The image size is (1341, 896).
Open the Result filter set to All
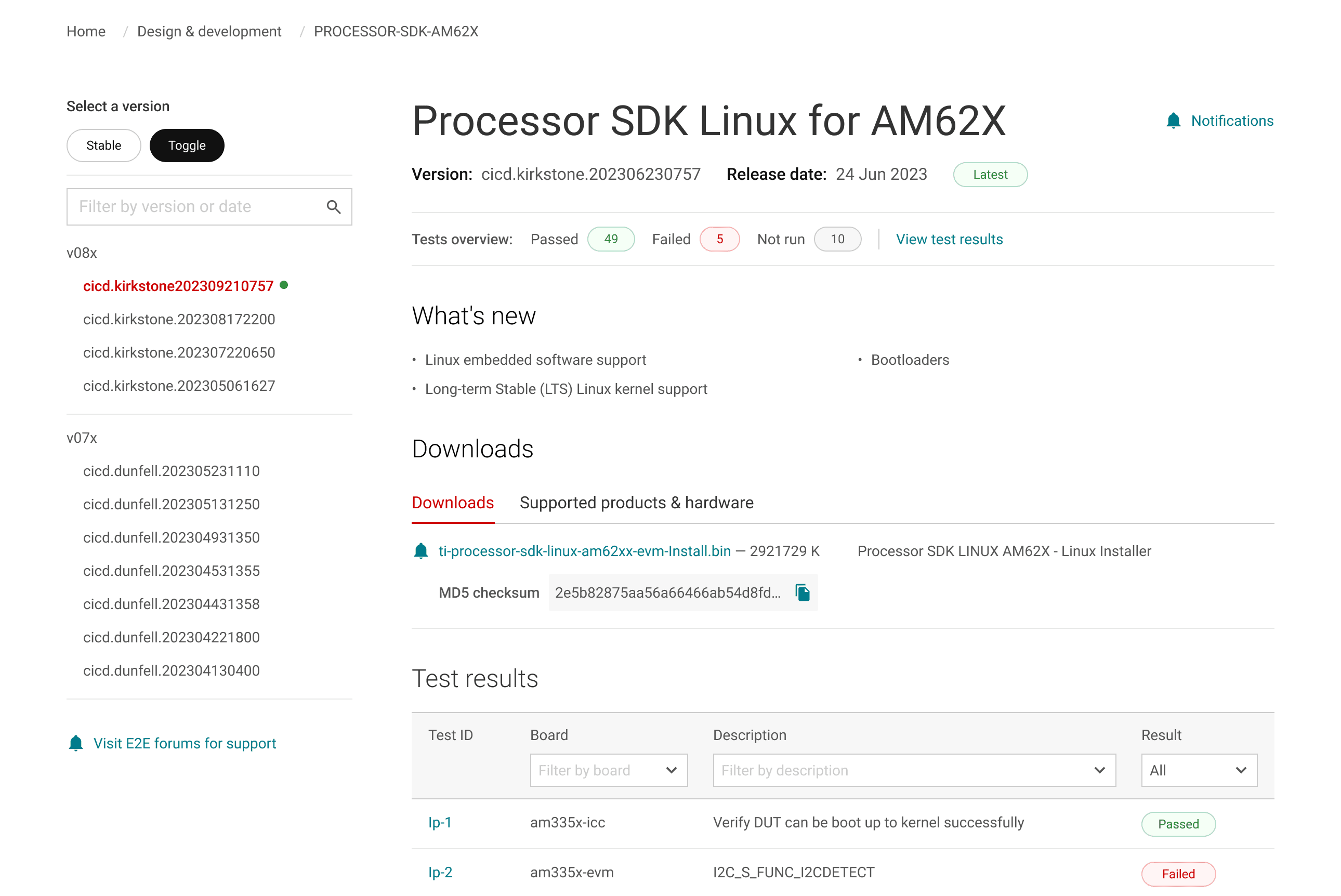click(1199, 770)
